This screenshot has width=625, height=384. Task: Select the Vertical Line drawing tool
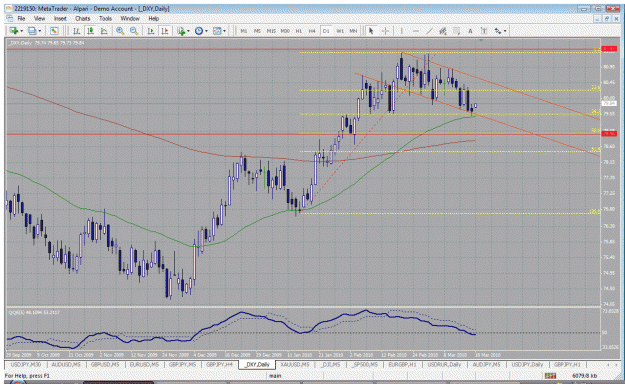[x=401, y=31]
